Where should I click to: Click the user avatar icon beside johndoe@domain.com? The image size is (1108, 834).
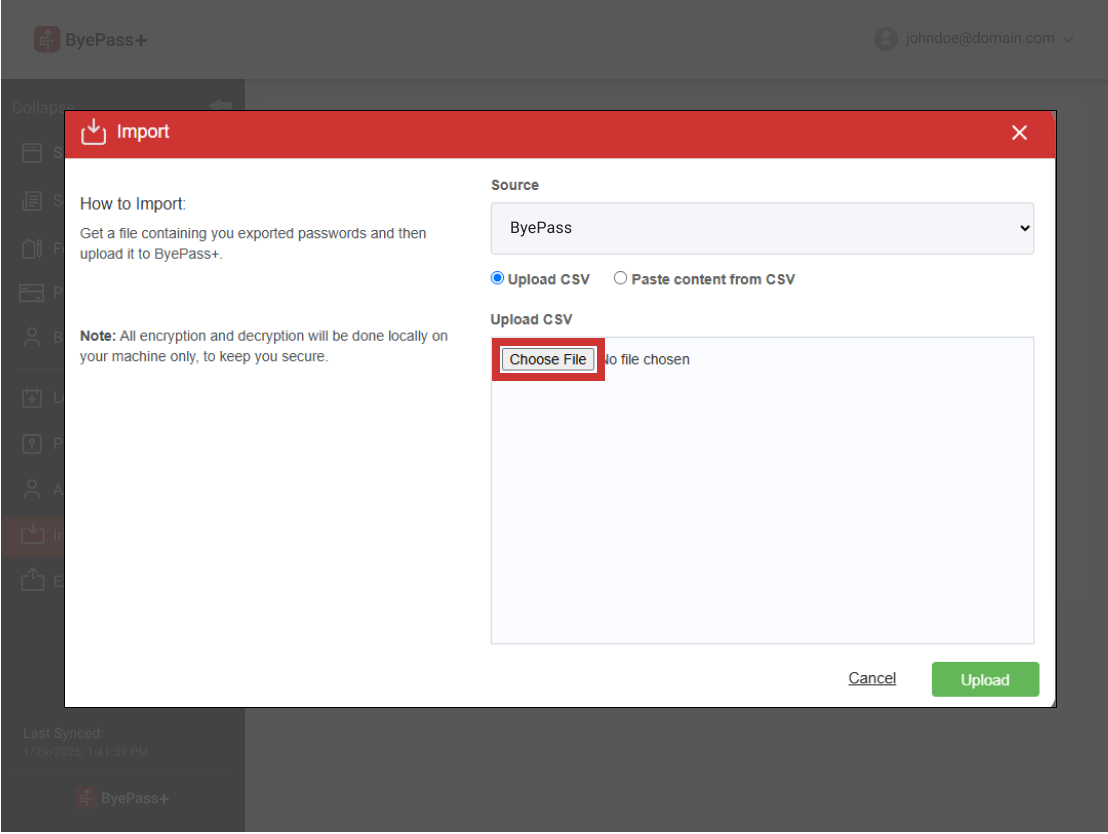tap(885, 39)
